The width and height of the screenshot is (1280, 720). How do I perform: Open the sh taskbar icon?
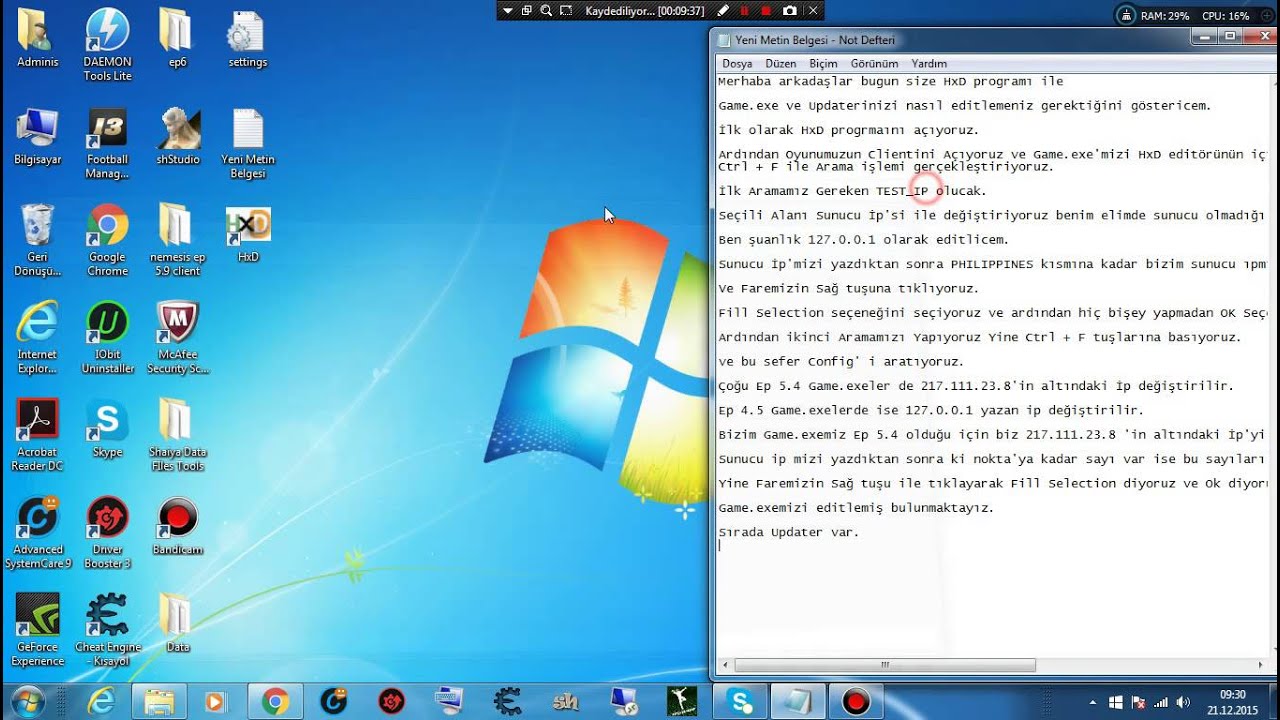click(565, 702)
